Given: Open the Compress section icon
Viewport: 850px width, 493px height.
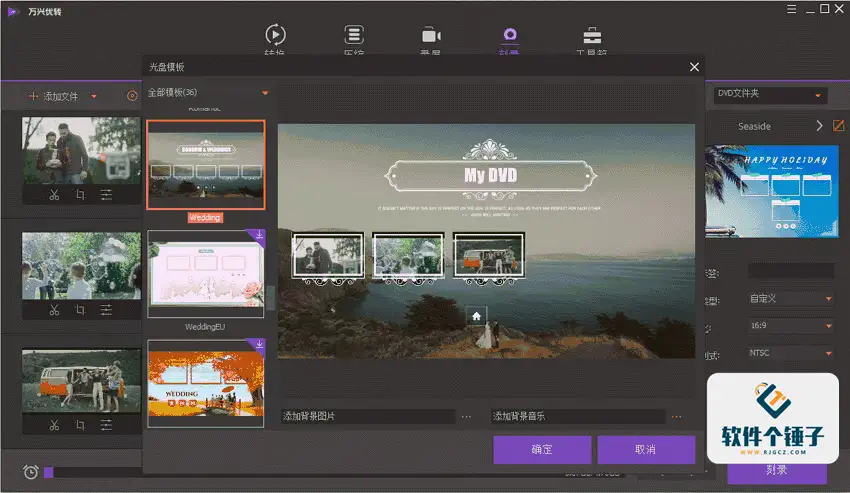Looking at the screenshot, I should [x=353, y=36].
